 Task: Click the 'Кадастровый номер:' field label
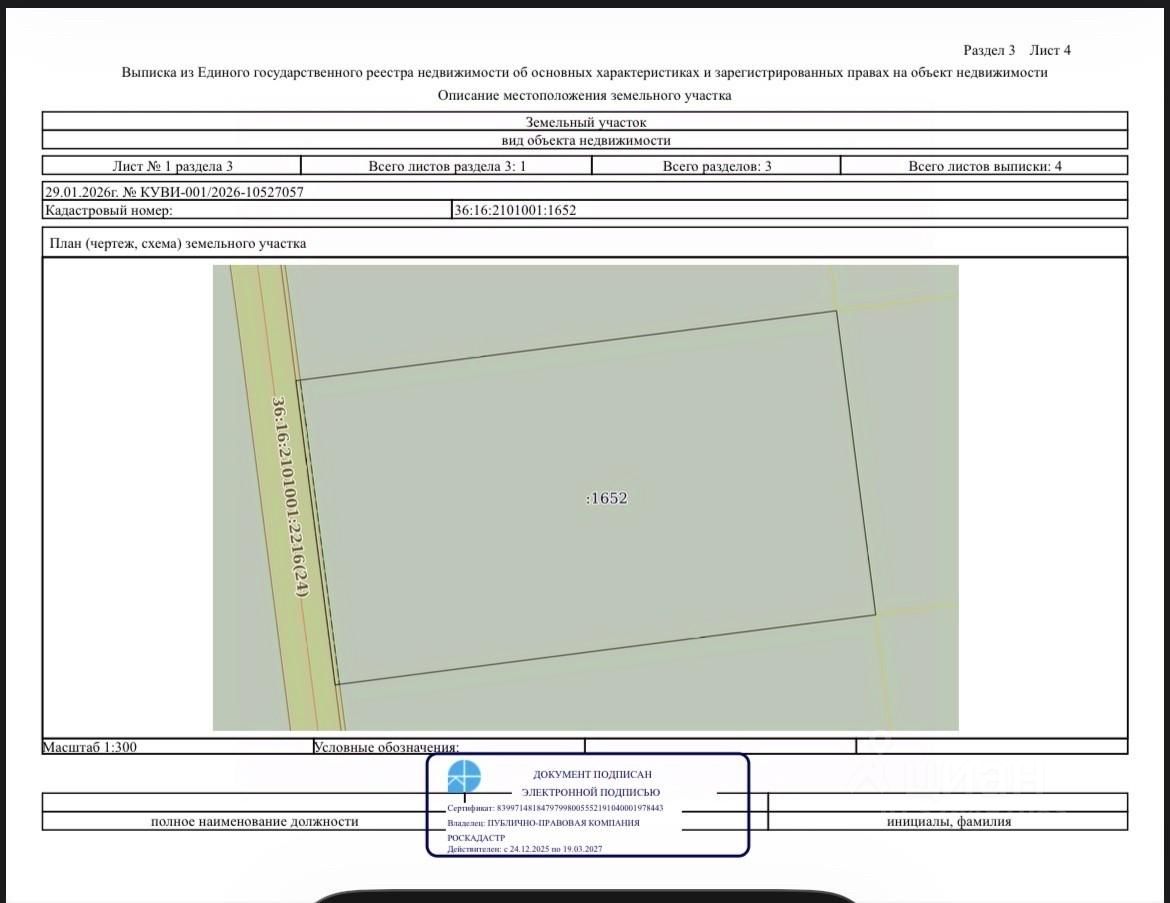click(x=109, y=210)
